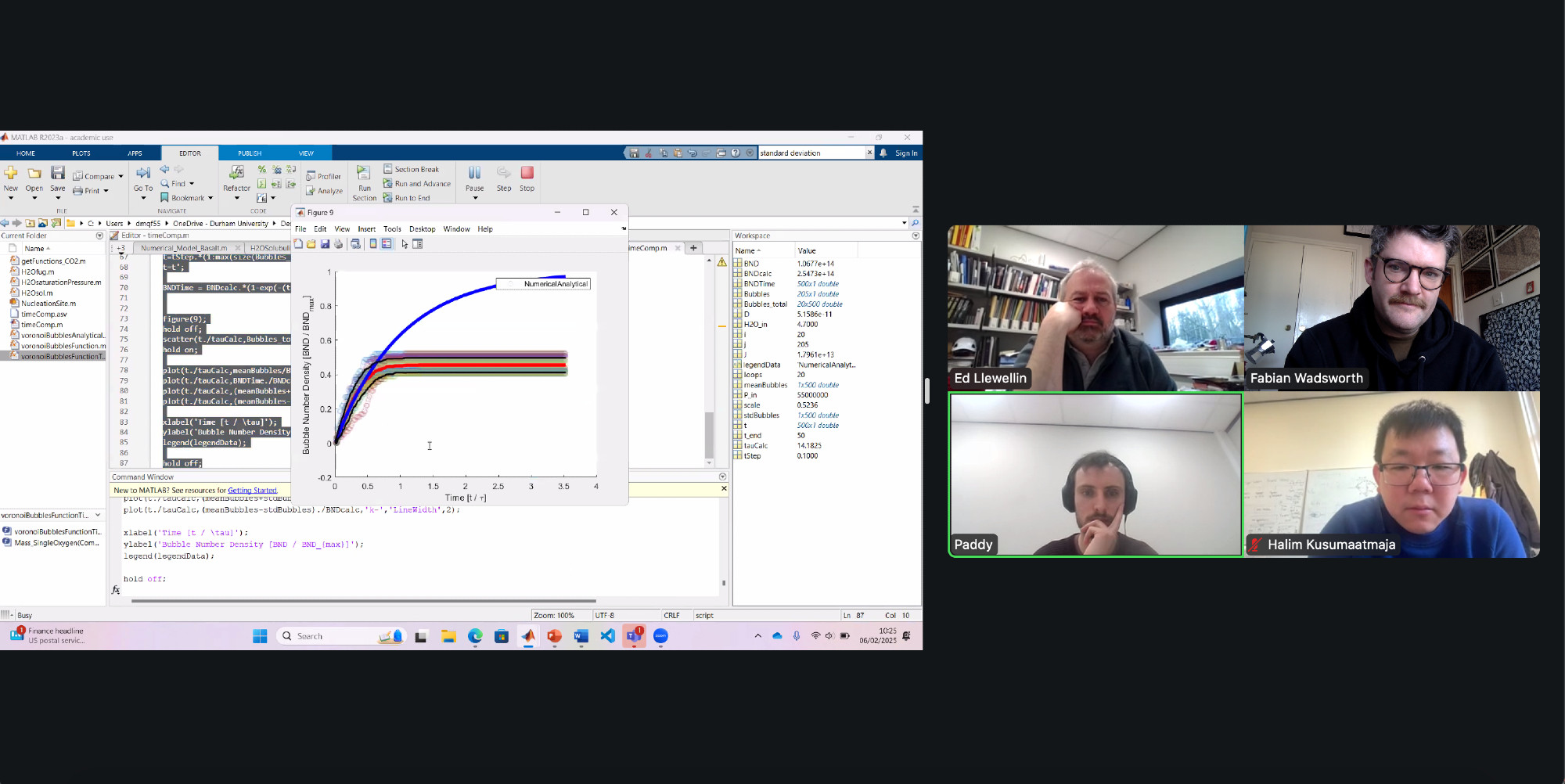Image resolution: width=1565 pixels, height=784 pixels.
Task: Stop execution with the red Stop icon
Action: click(x=527, y=173)
